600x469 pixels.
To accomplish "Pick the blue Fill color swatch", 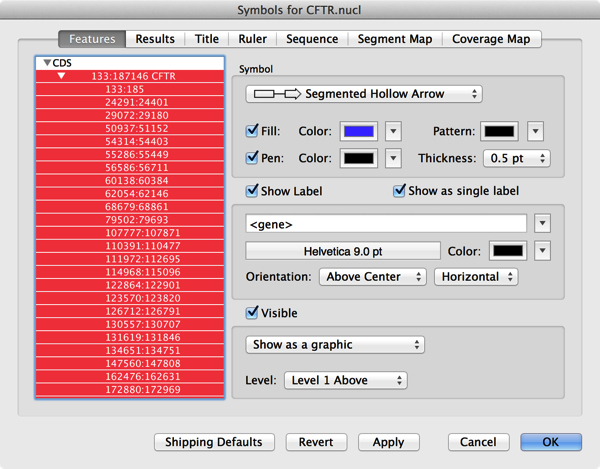I will (x=358, y=132).
